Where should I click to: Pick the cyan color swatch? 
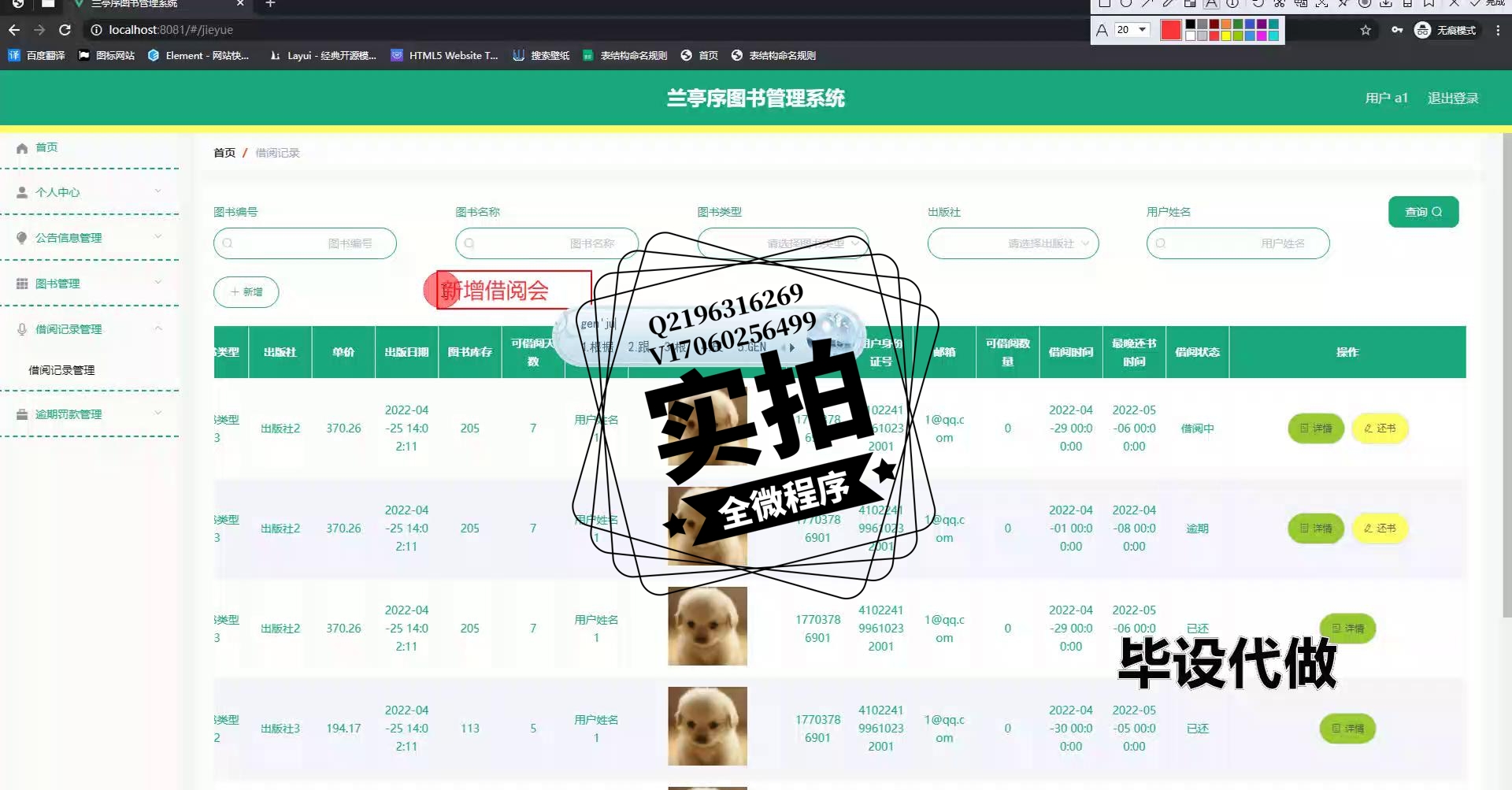(1273, 35)
